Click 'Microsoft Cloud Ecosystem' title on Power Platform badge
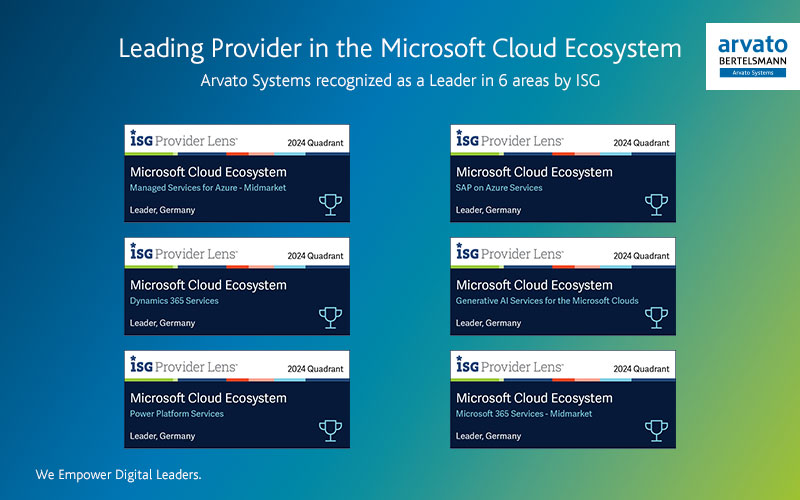Viewport: 800px width, 500px height. tap(208, 398)
